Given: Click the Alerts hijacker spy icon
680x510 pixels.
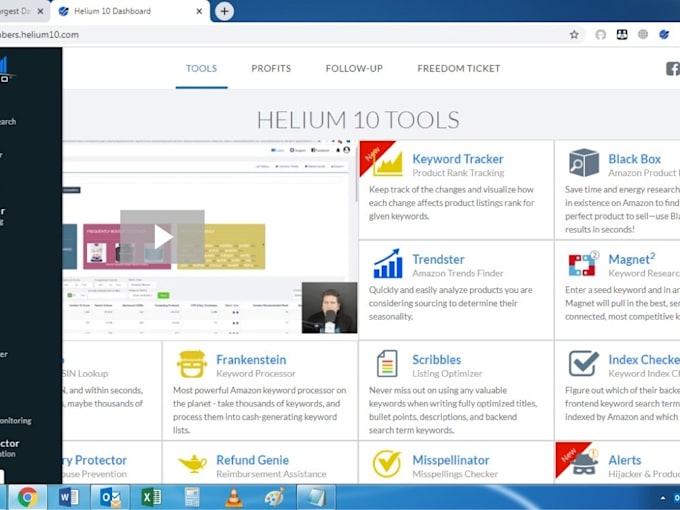Looking at the screenshot, I should click(585, 463).
